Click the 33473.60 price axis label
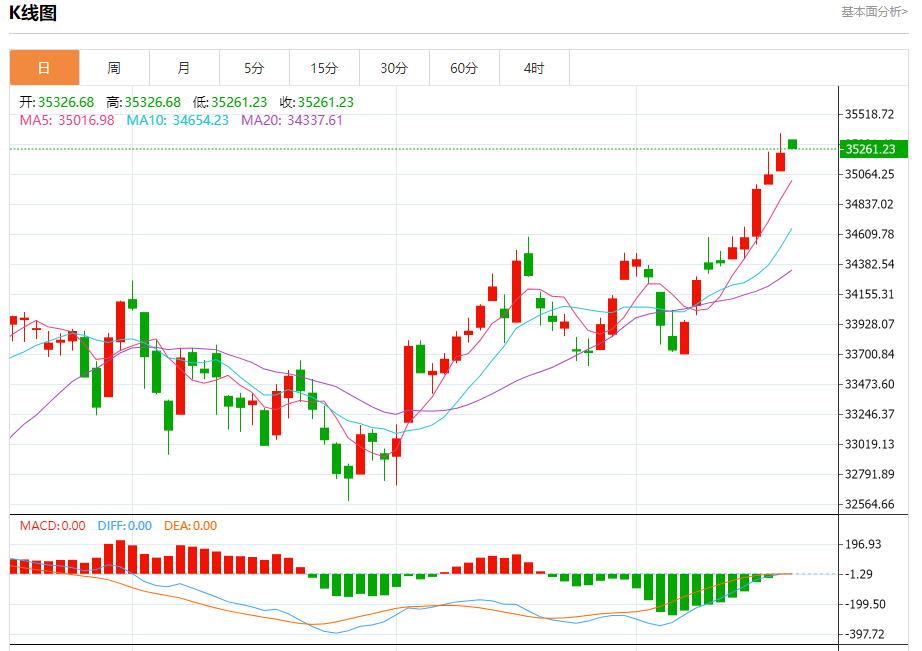The height and width of the screenshot is (651, 922). [870, 384]
